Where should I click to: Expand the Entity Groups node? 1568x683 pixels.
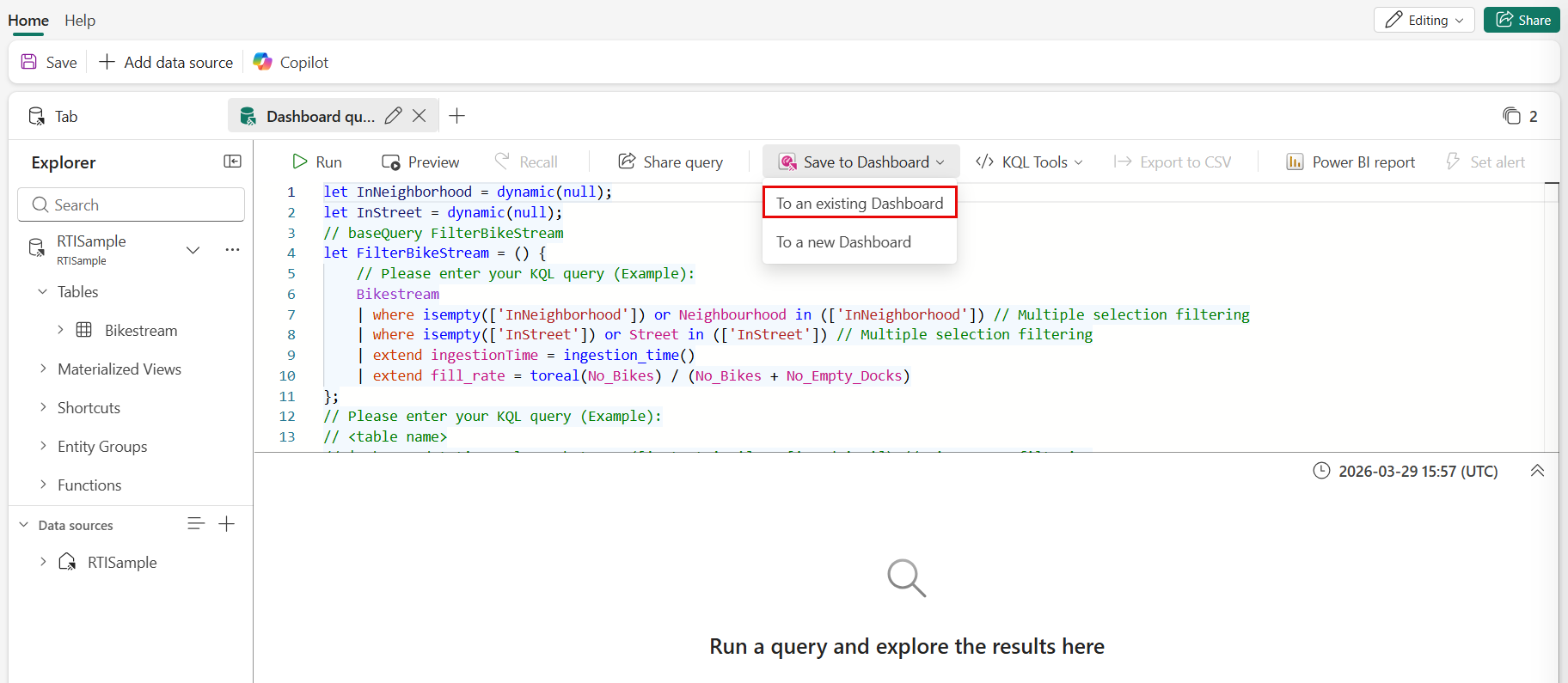(x=43, y=446)
